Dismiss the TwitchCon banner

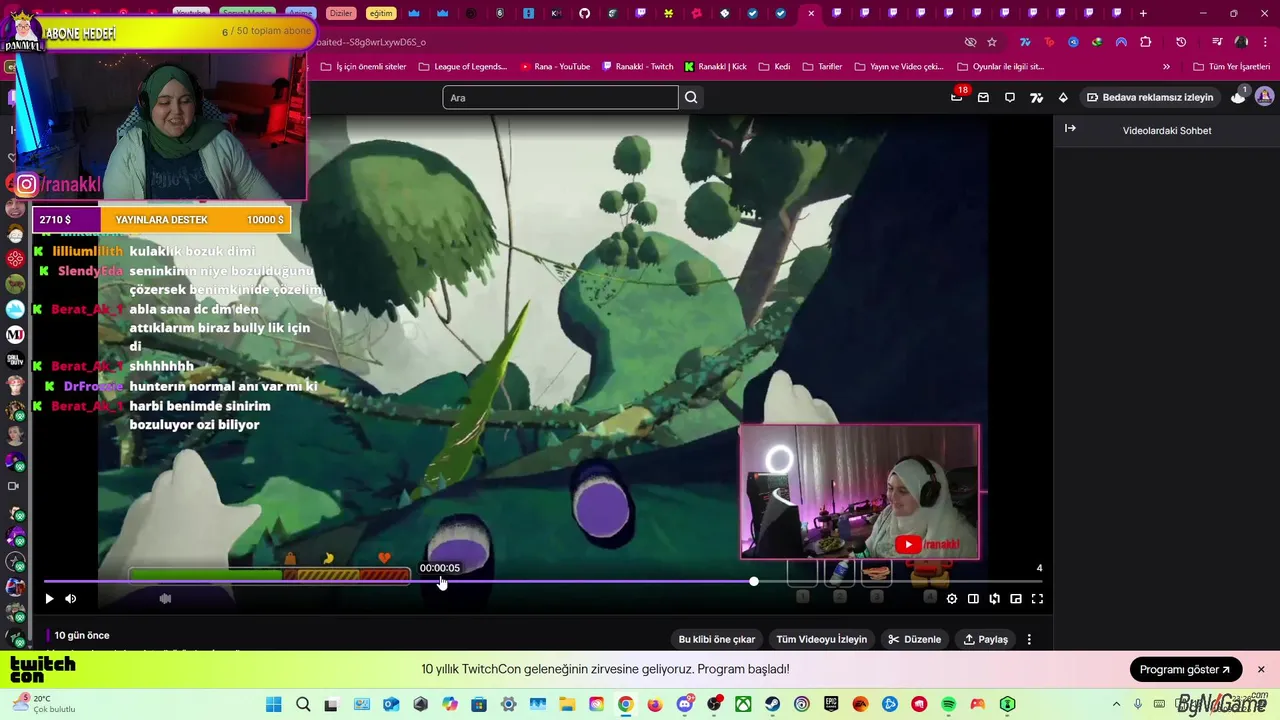(x=1261, y=669)
